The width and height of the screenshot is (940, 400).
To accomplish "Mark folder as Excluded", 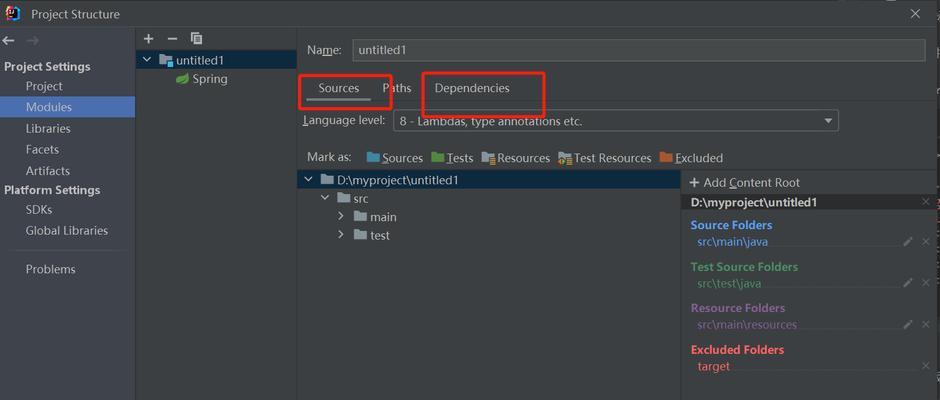I will click(x=690, y=158).
